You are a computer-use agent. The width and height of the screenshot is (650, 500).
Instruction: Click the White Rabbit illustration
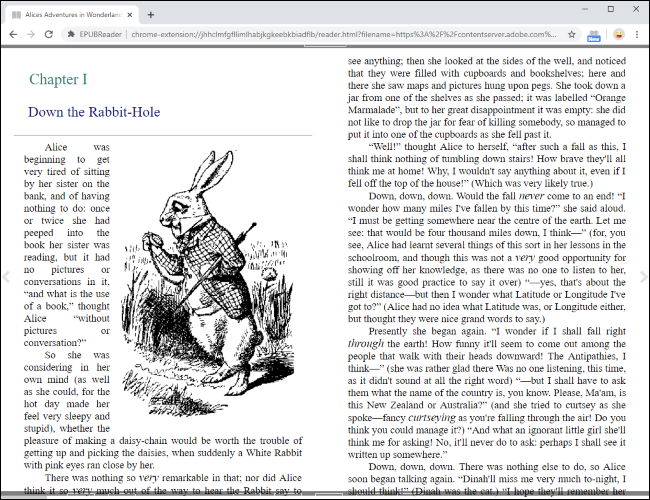208,283
